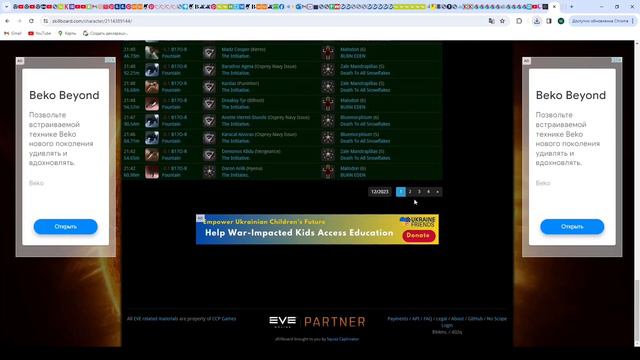Open the About footer link

pyautogui.click(x=457, y=319)
